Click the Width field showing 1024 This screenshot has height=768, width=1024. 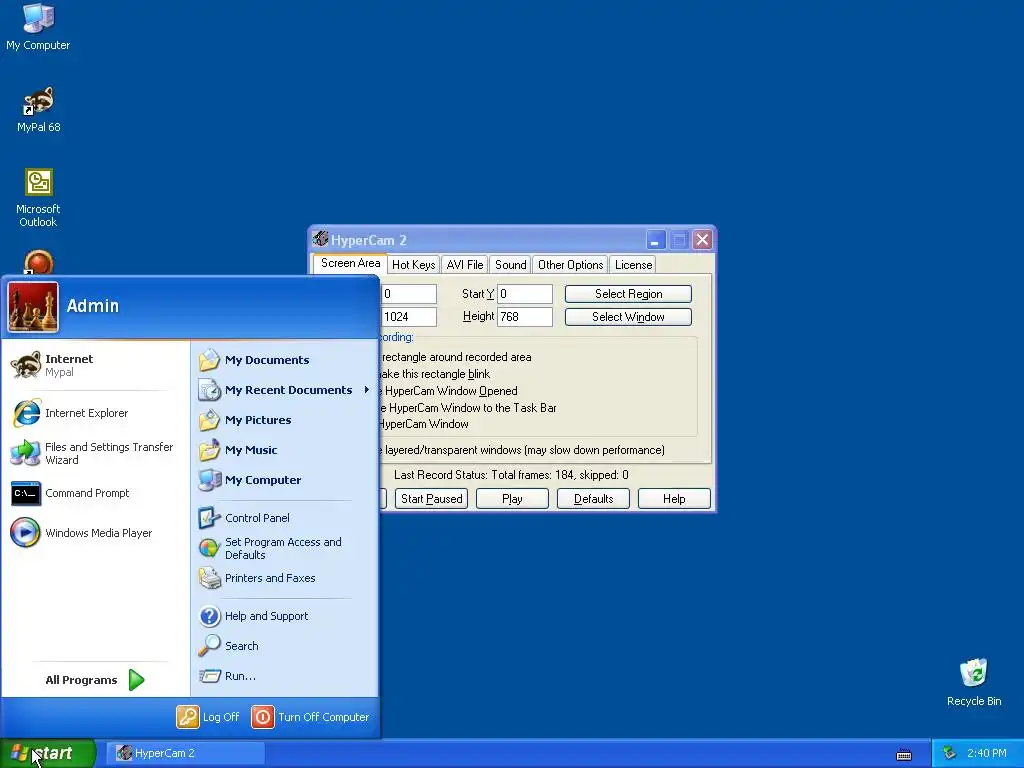409,317
